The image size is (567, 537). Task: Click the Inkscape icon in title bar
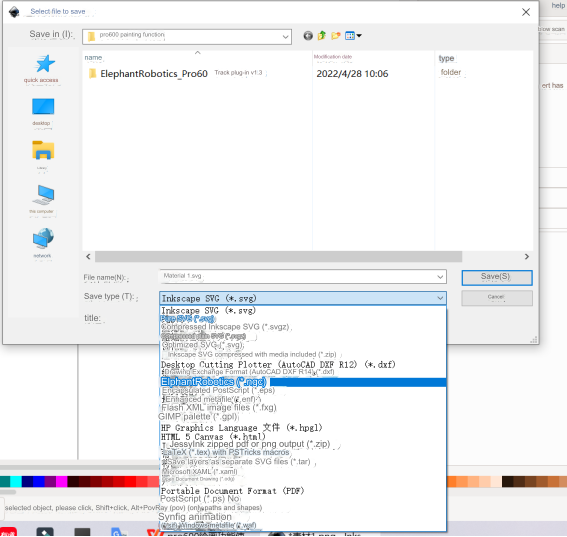click(14, 12)
